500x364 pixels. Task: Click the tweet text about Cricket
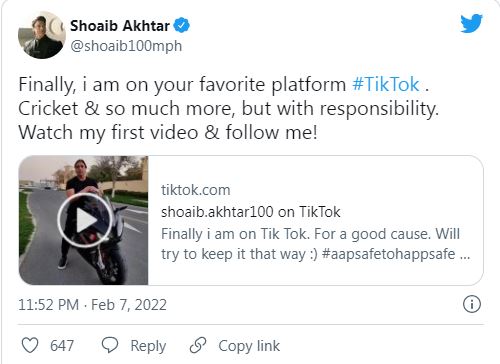point(228,108)
